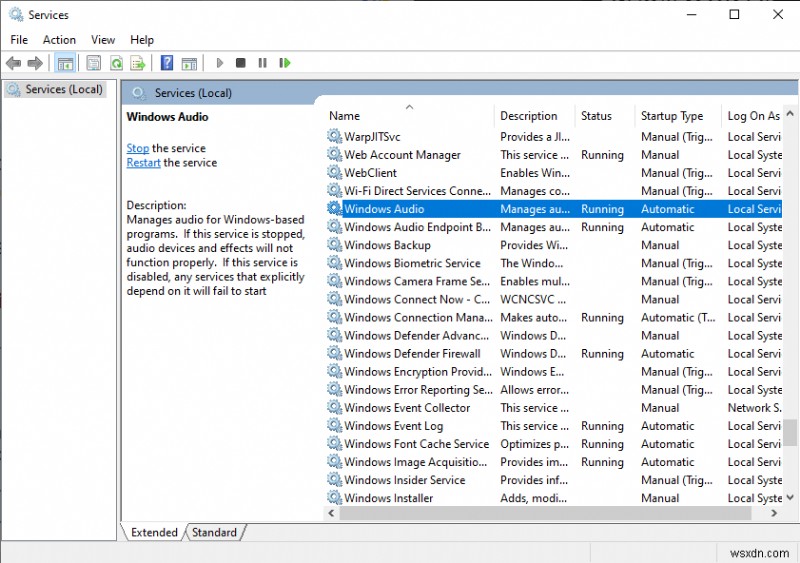Click the gear icon beside Windows Backup

(334, 244)
